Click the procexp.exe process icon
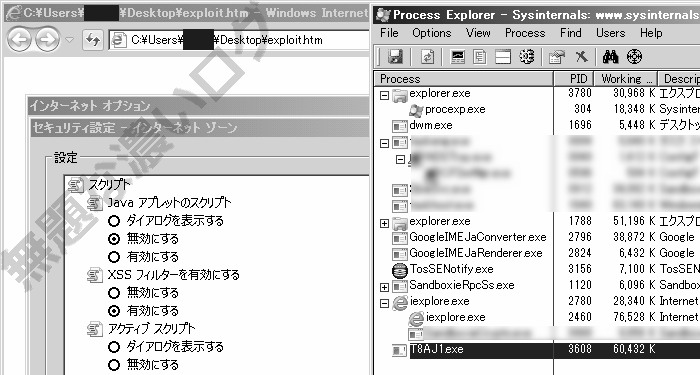Screen dimensions: 700x375 tap(416, 110)
